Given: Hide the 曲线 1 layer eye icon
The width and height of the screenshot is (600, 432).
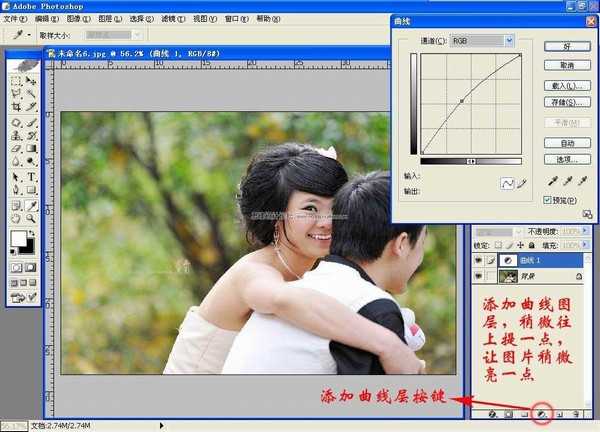Looking at the screenshot, I should 478,259.
